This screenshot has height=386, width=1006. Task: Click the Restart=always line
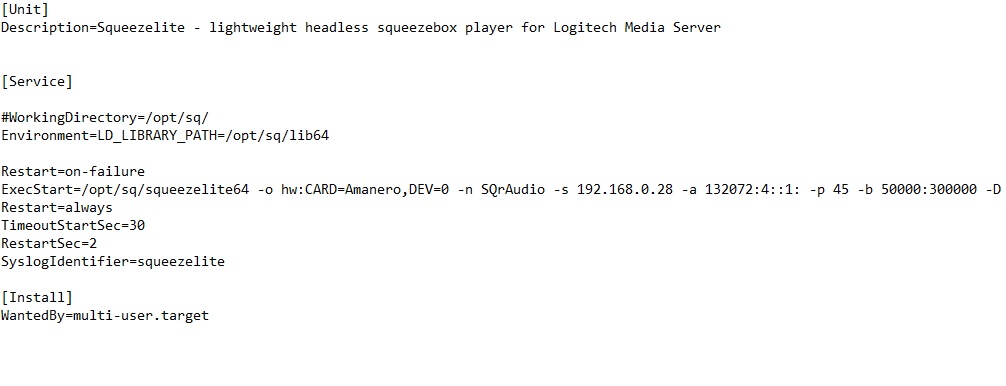(57, 207)
